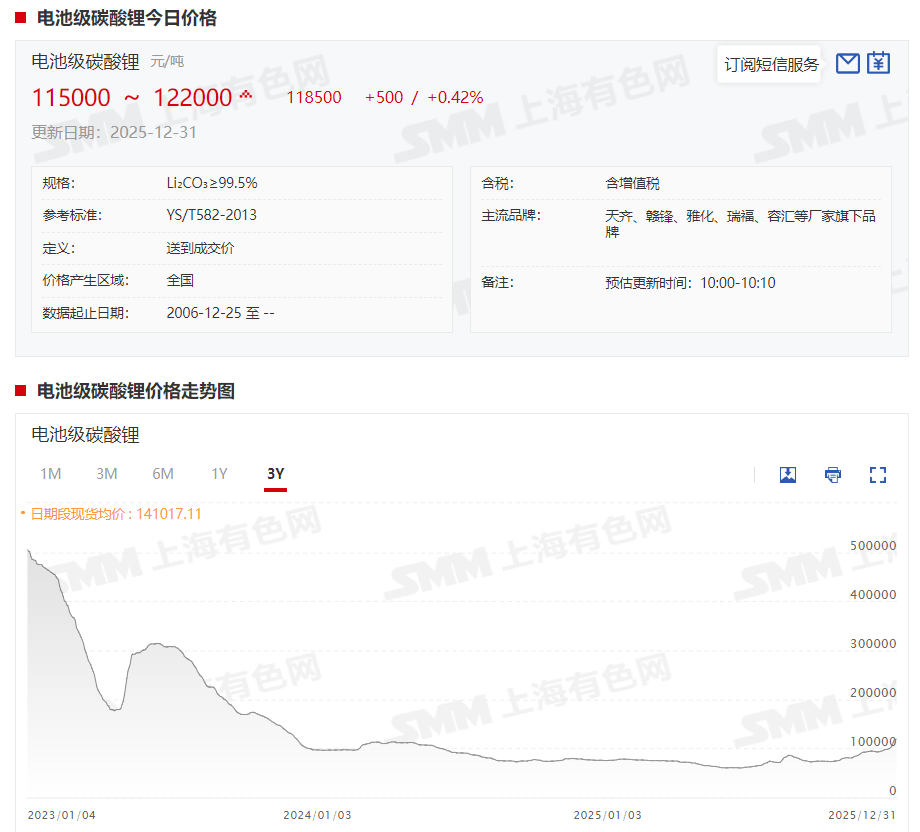Click the red price-up arrow icon
Screen dimensions: 920x832
click(246, 96)
